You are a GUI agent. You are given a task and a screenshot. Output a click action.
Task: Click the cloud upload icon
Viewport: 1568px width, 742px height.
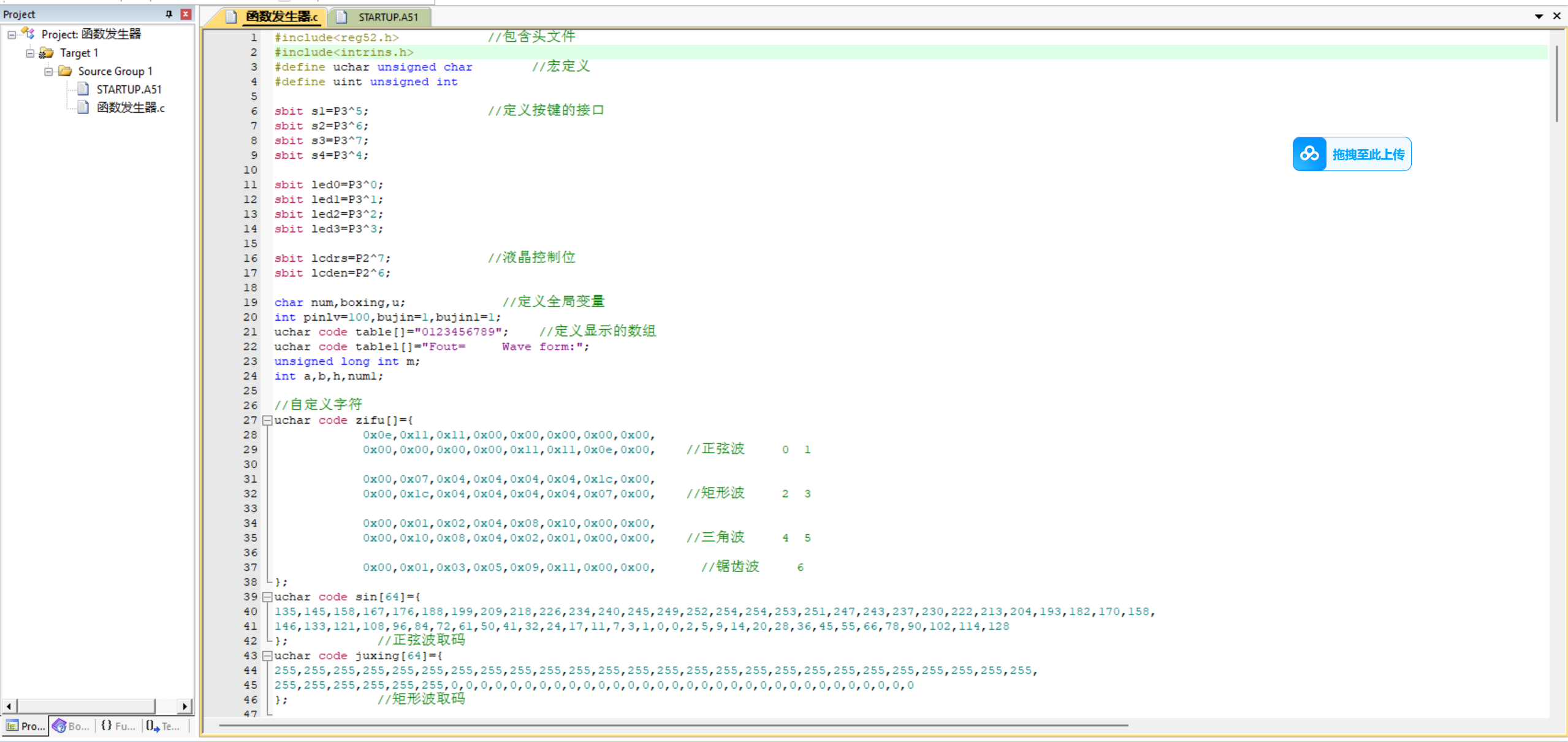coord(1309,154)
